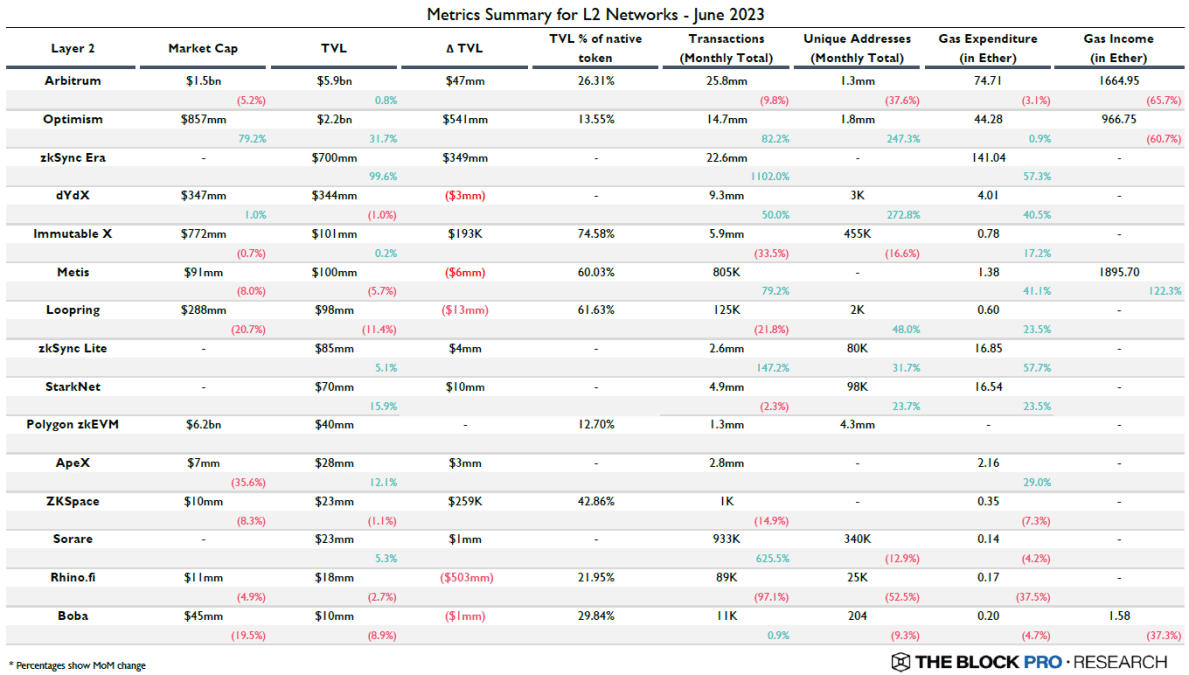Screen dimensions: 1189x675
Task: Click the Unique Addresses column header
Action: click(x=857, y=48)
